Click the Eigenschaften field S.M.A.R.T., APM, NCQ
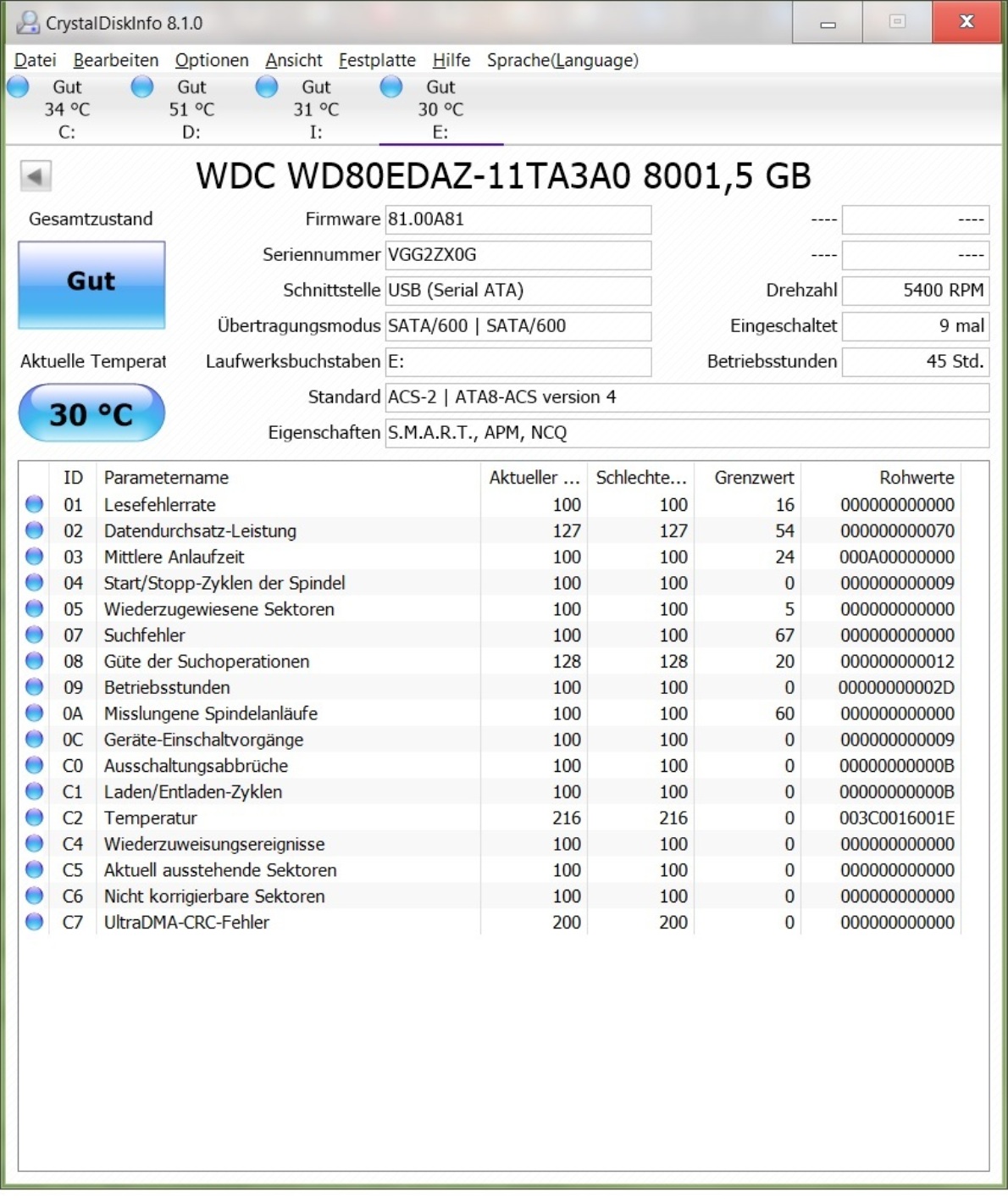 687,433
